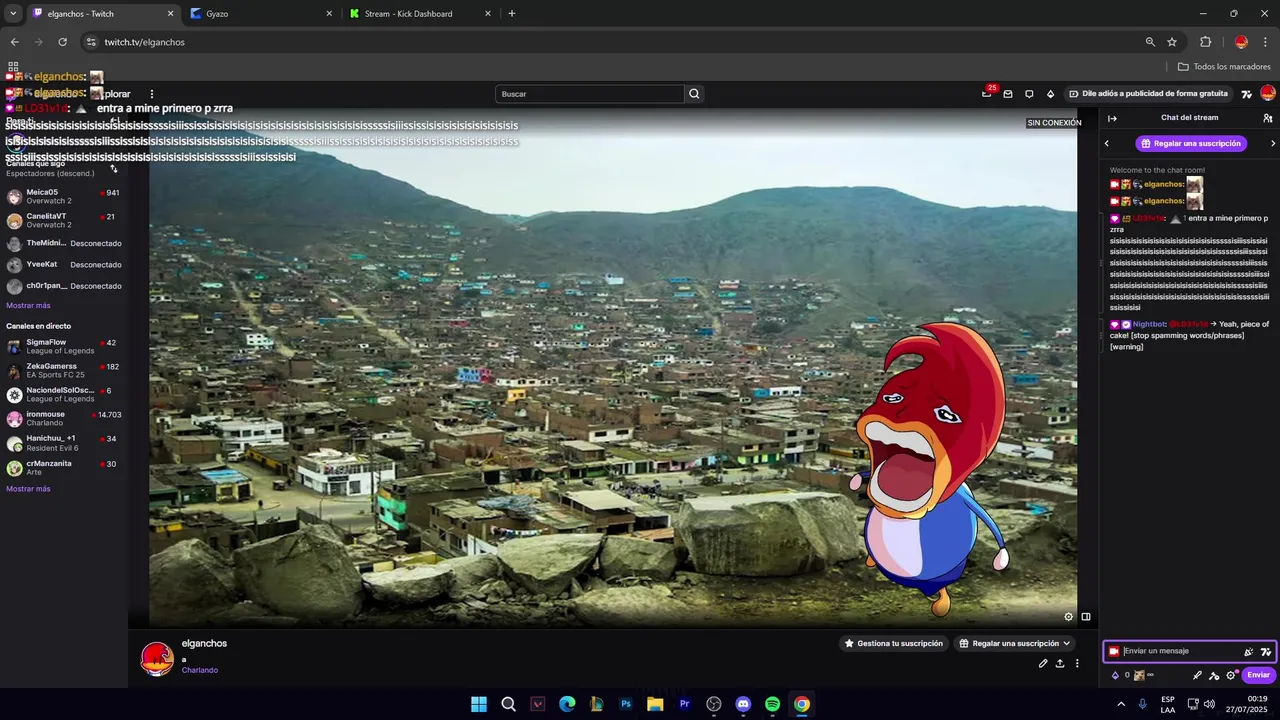Click the mod tools icon beside chat gear
This screenshot has height=720, width=1280.
pyautogui.click(x=1214, y=675)
